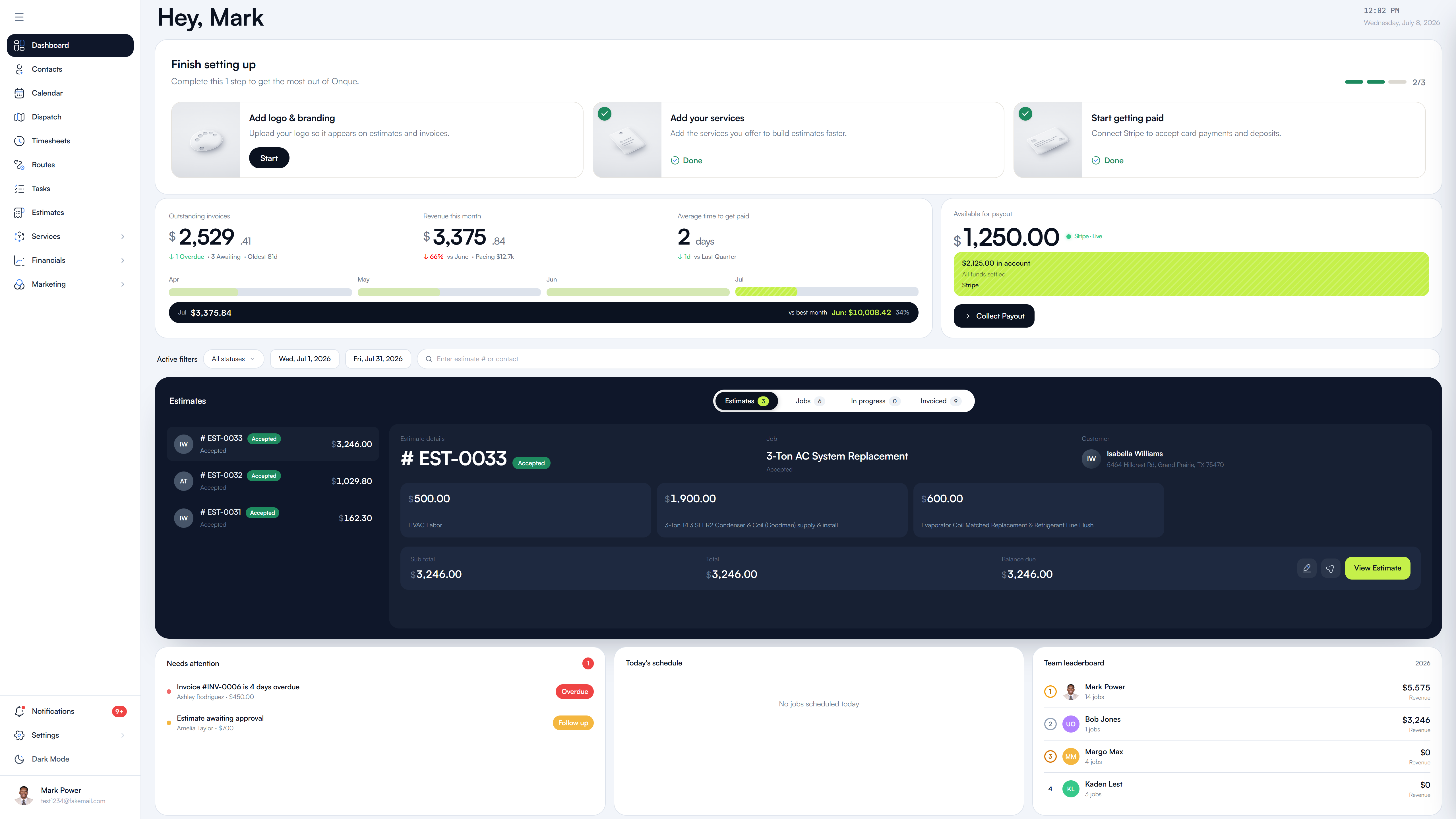Expand the Services submenu chevron

pyautogui.click(x=123, y=237)
